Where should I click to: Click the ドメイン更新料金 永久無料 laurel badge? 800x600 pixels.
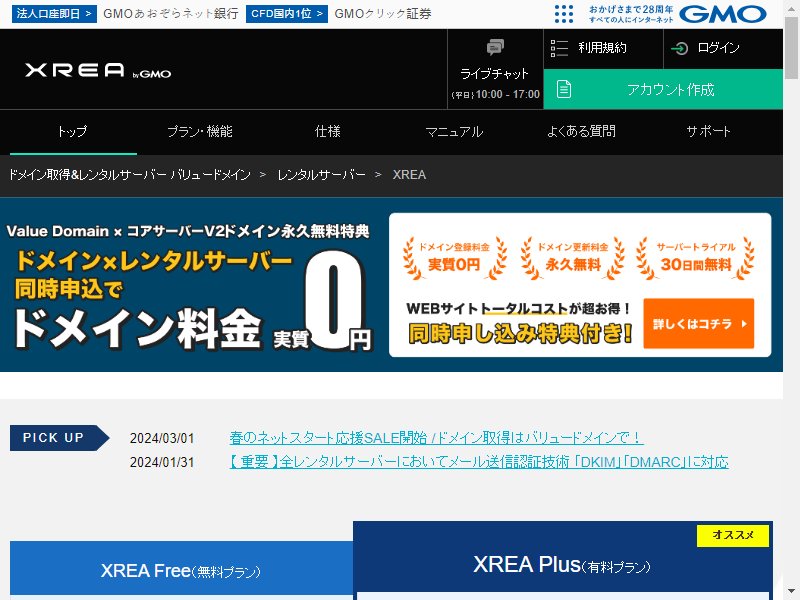click(x=573, y=258)
